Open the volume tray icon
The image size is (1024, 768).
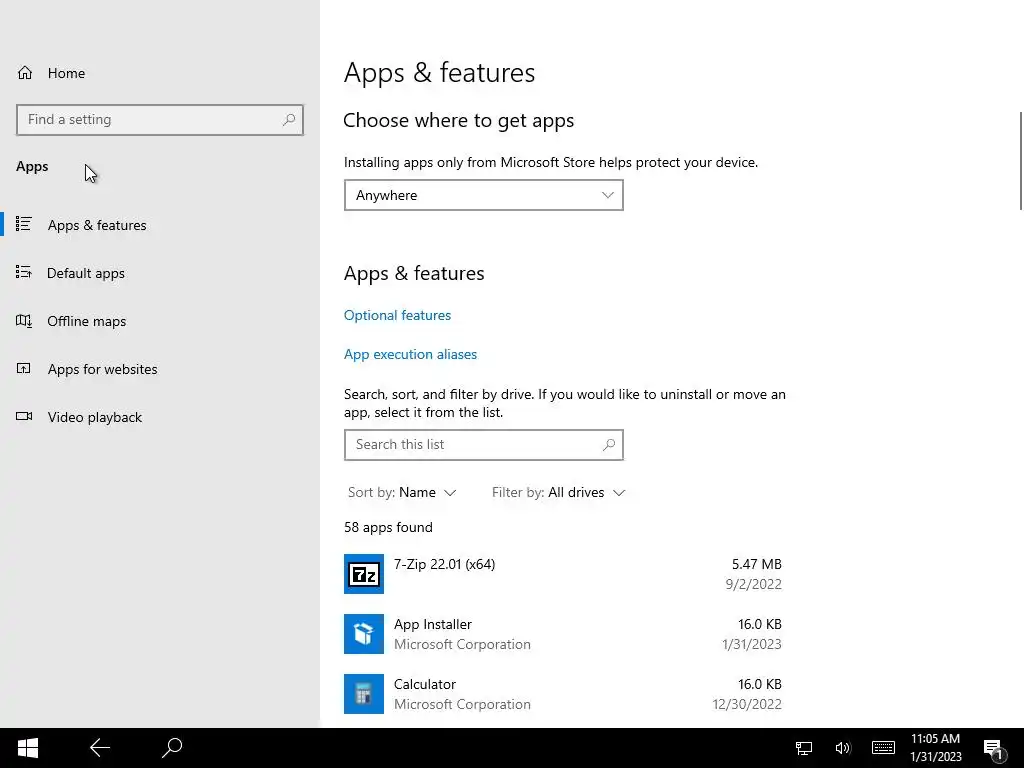coord(843,748)
